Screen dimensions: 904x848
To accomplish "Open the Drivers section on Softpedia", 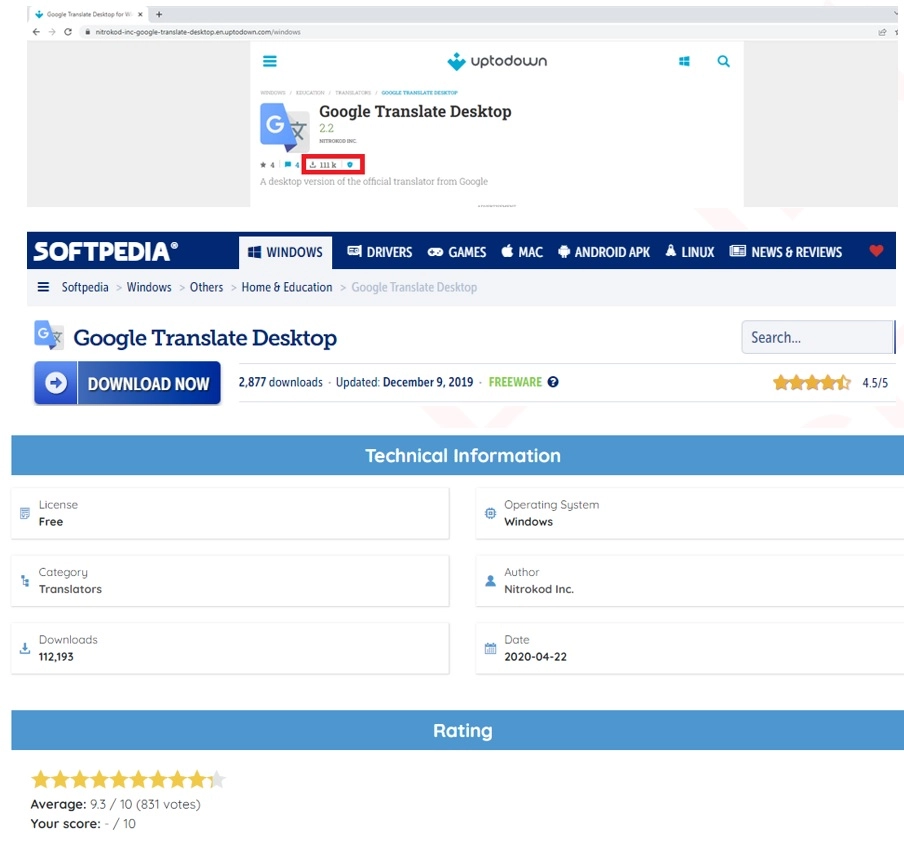I will 380,252.
